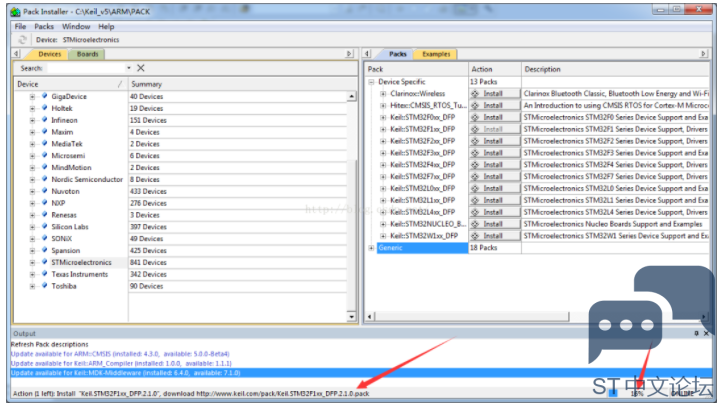Click the Keil::ARM_Compiler update available line
726x410 pixels.
121,363
